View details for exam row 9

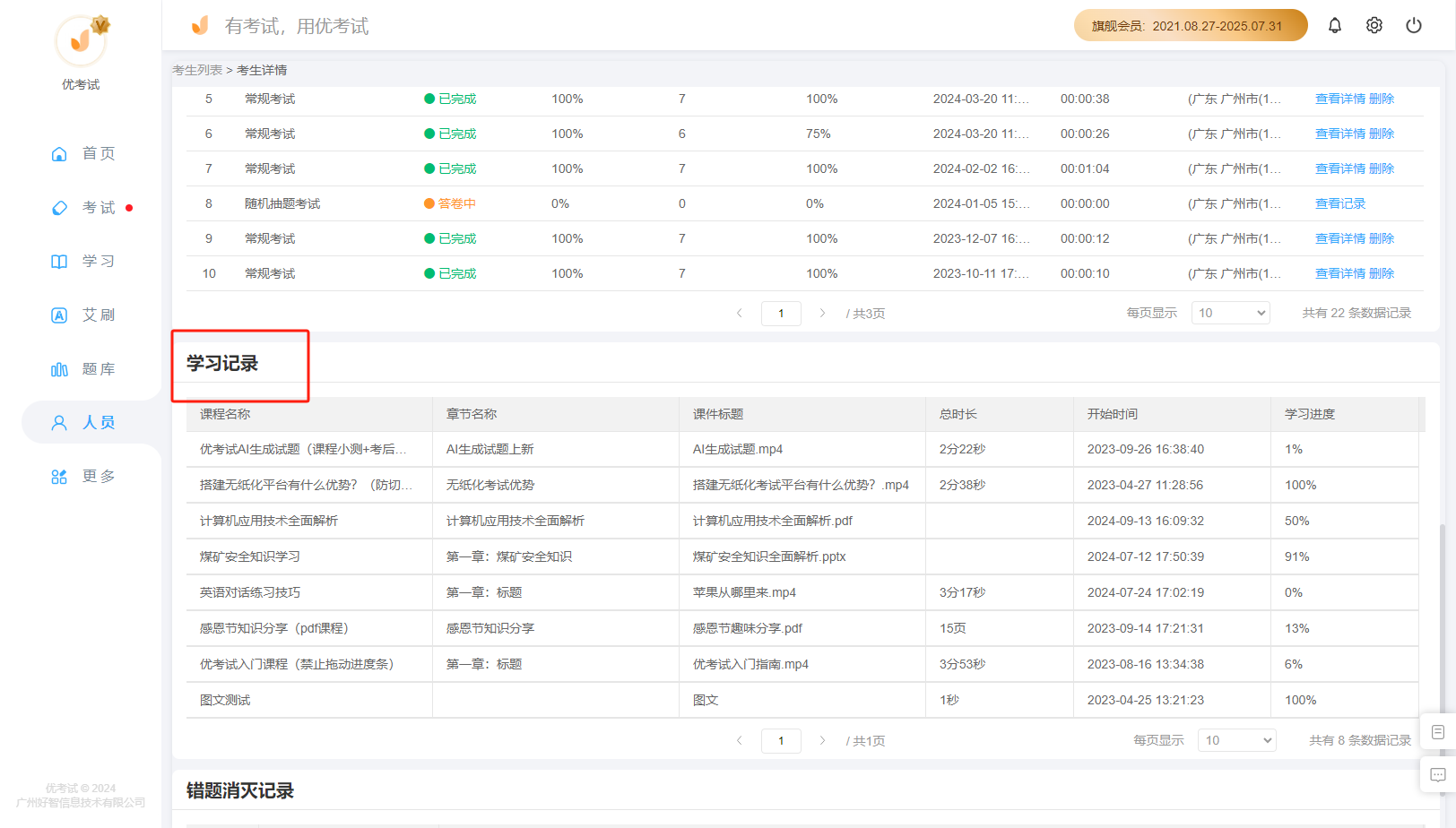click(x=1340, y=238)
